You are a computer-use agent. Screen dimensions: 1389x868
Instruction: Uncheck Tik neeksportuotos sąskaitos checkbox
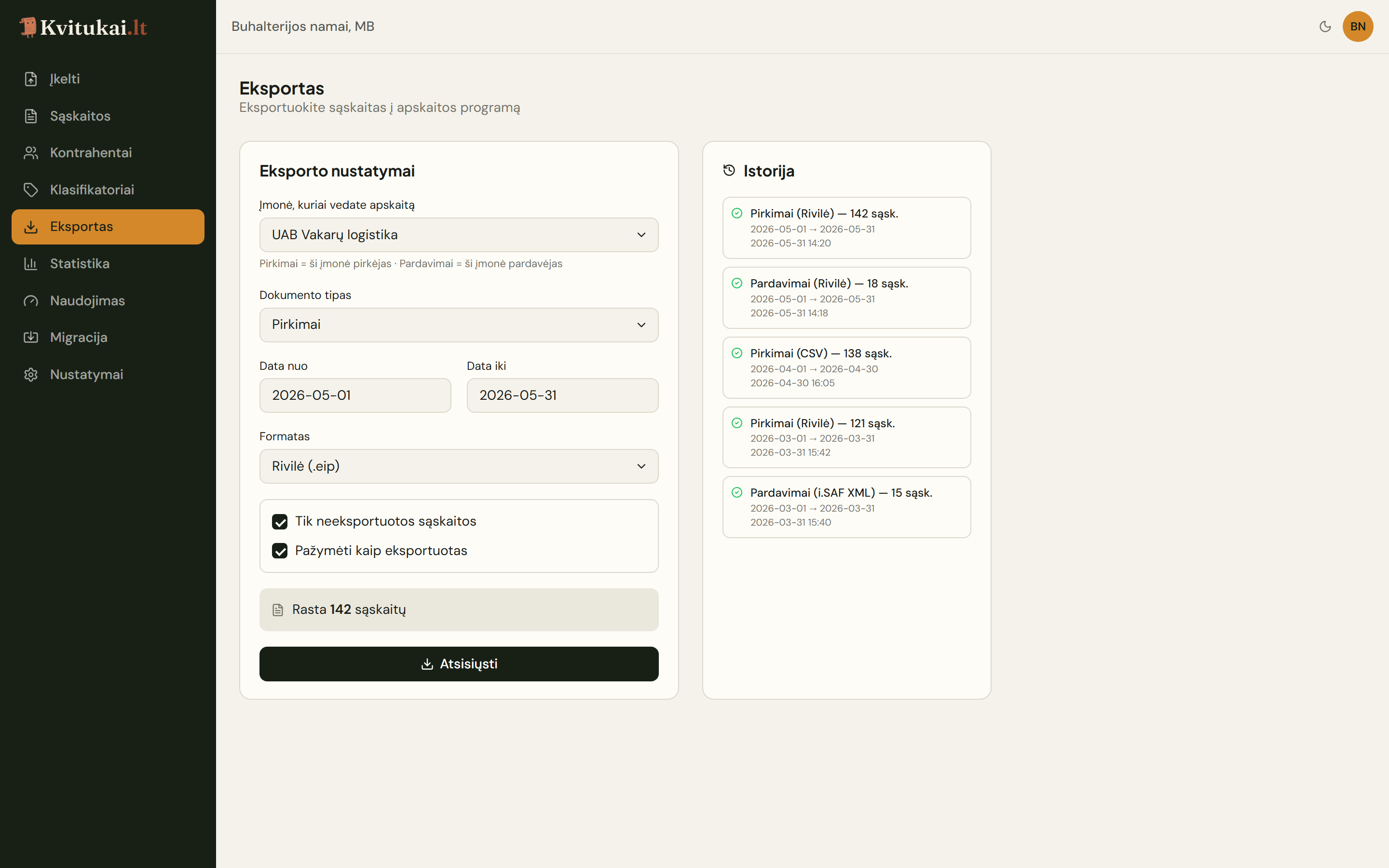coord(280,522)
